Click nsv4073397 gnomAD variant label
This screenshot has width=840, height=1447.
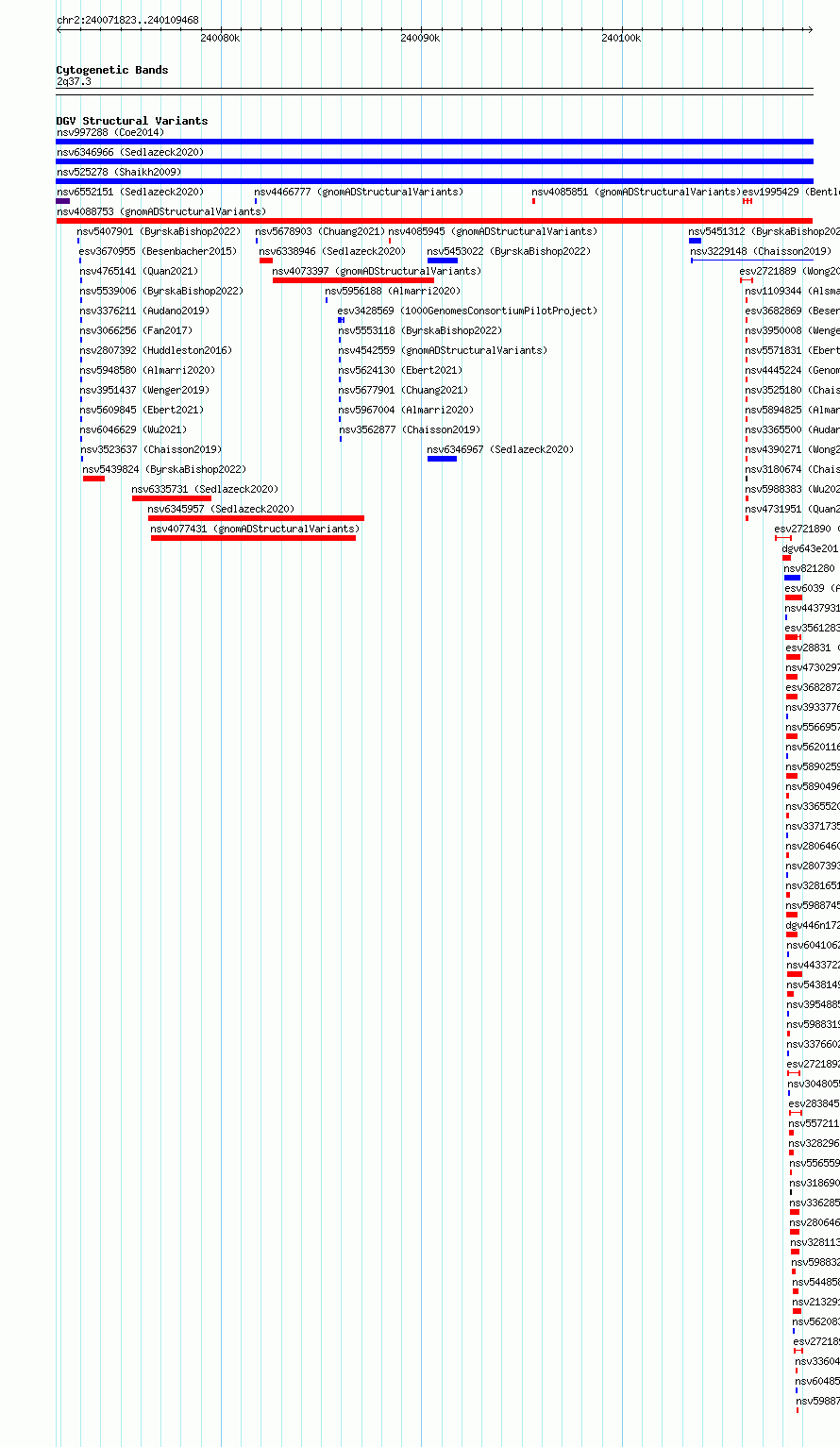click(x=377, y=271)
